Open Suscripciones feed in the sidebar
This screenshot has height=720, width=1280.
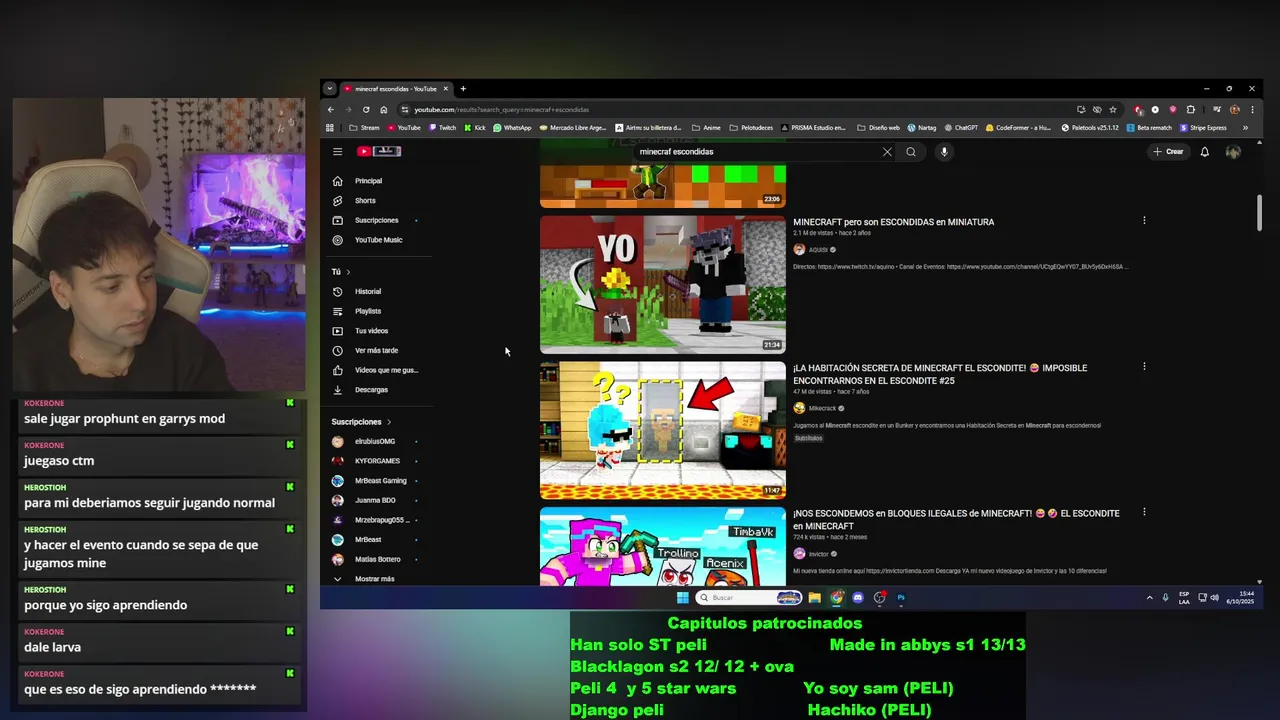(x=377, y=220)
